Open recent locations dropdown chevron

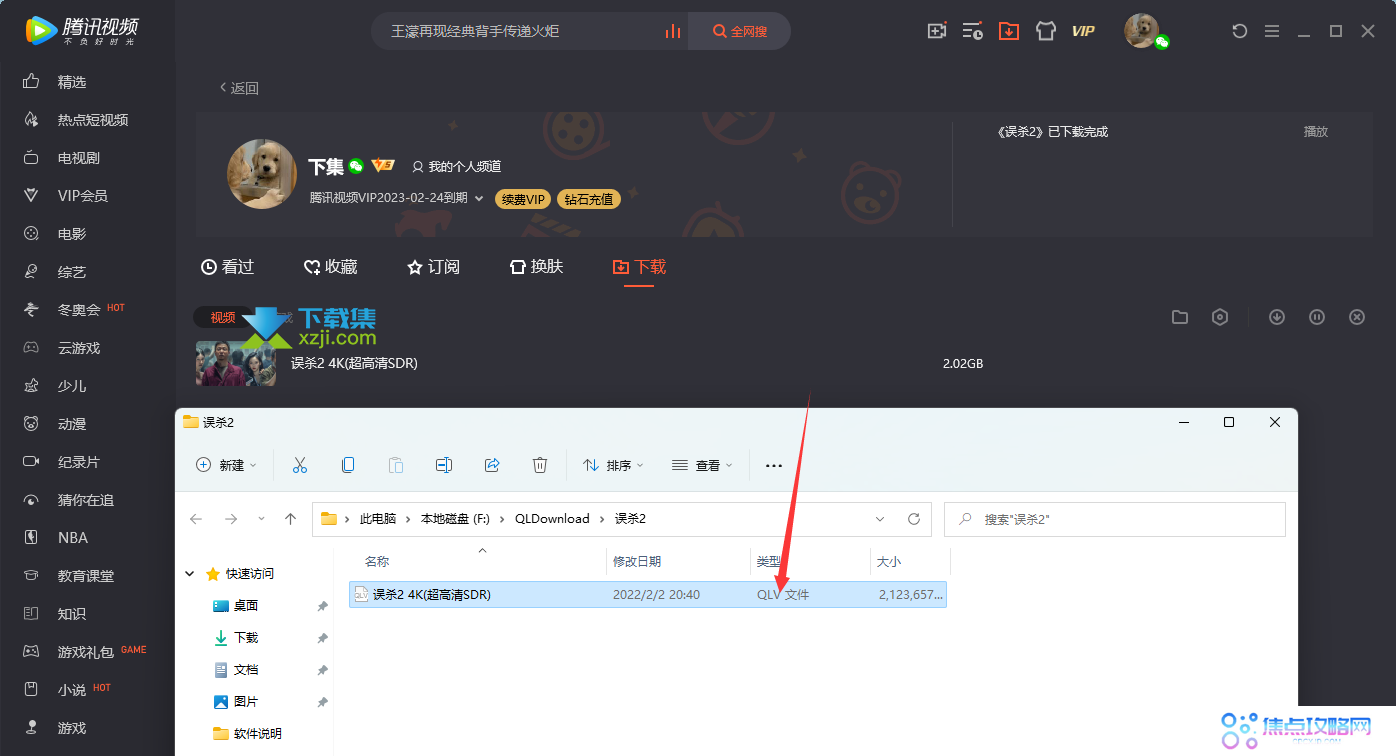pos(262,519)
